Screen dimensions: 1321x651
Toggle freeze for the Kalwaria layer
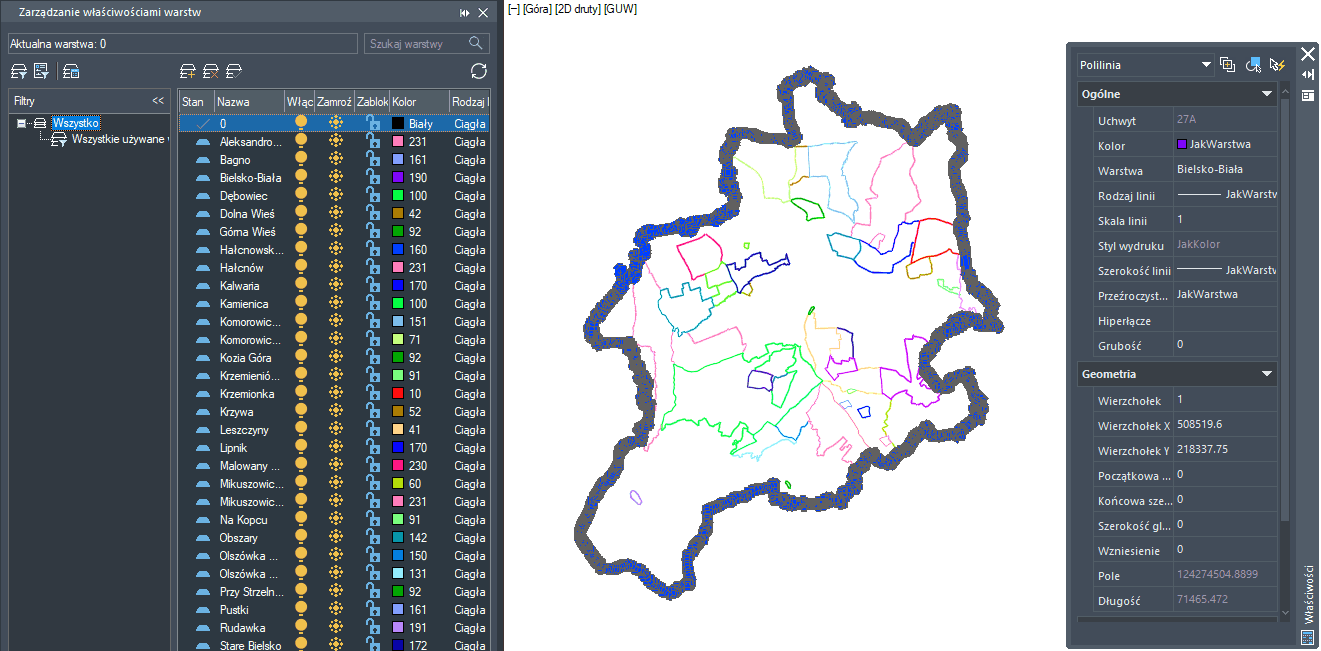coord(336,286)
